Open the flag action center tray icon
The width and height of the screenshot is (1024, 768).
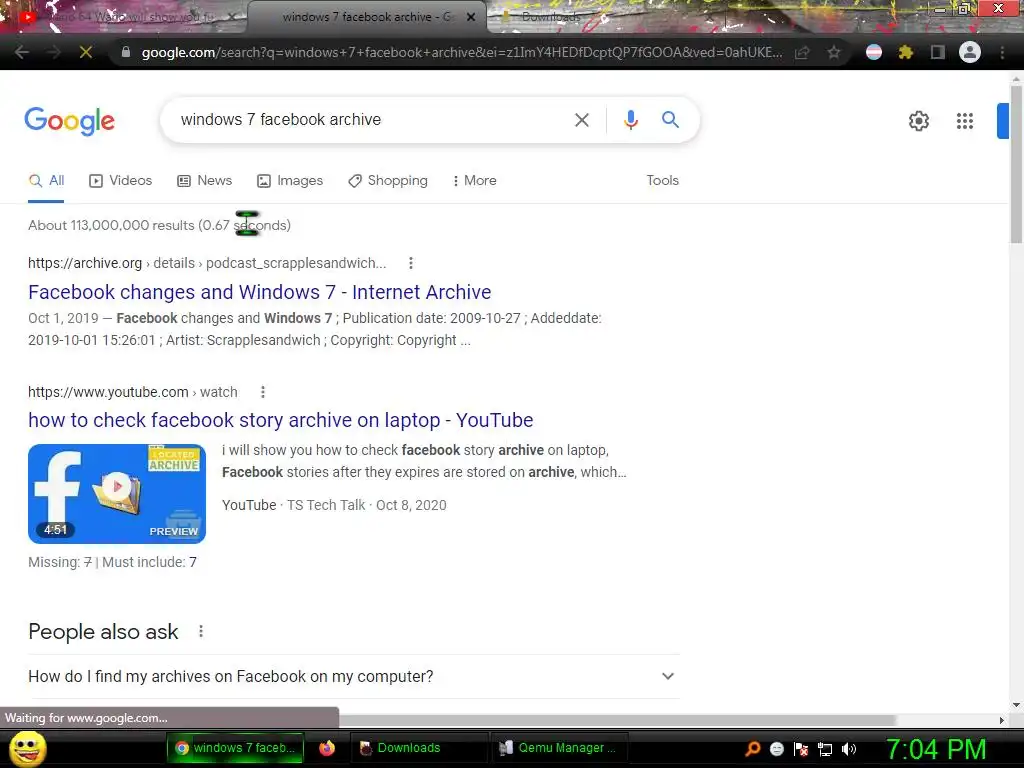tap(801, 749)
